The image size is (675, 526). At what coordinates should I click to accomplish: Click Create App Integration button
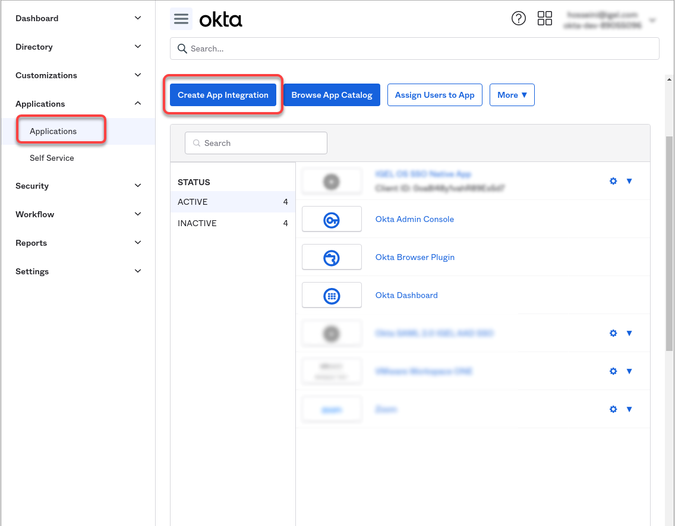[x=223, y=95]
